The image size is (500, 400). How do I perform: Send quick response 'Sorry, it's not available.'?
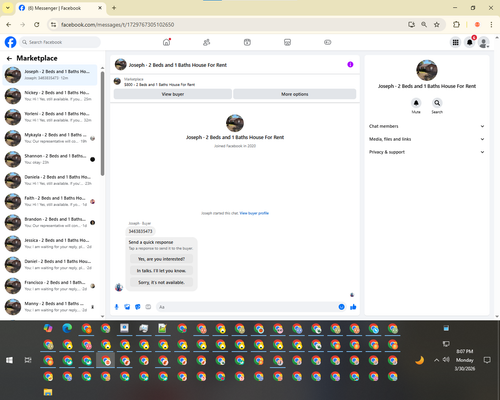click(161, 282)
